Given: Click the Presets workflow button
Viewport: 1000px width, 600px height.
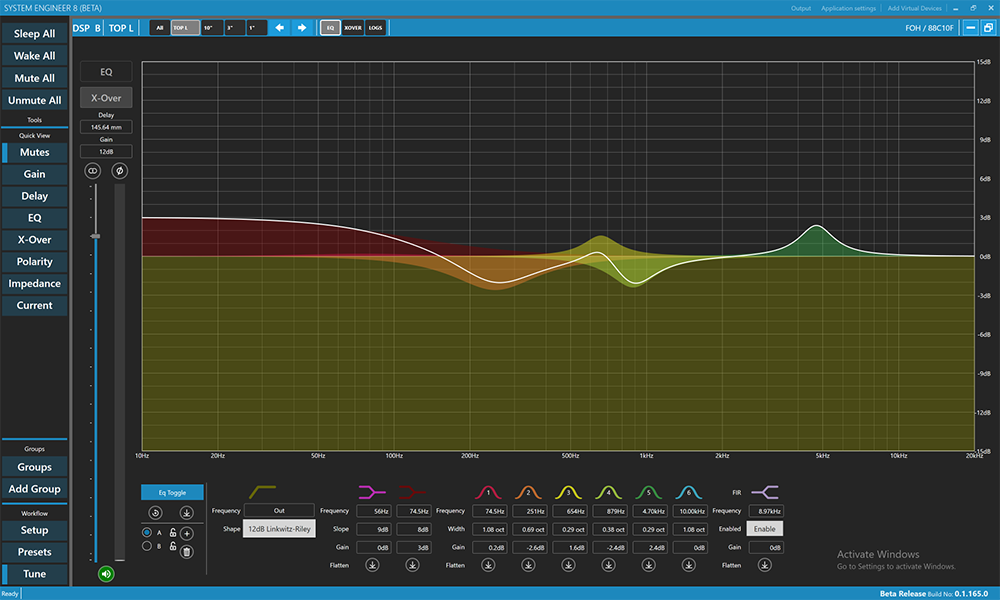Looking at the screenshot, I should click(35, 552).
